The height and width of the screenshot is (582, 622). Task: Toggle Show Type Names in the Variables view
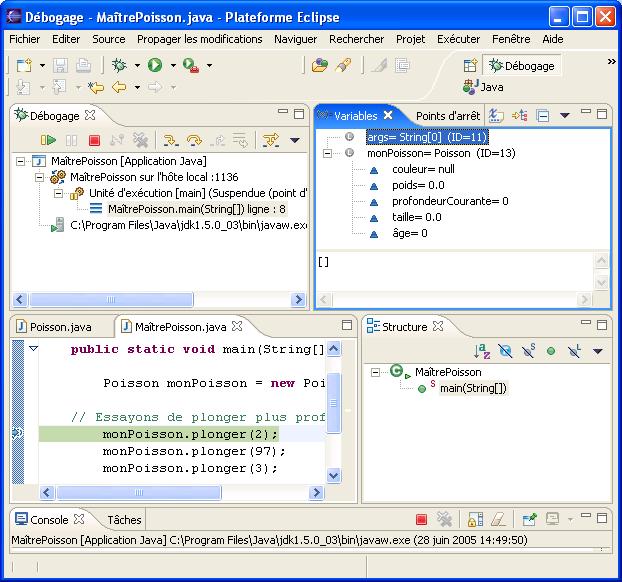[x=497, y=116]
